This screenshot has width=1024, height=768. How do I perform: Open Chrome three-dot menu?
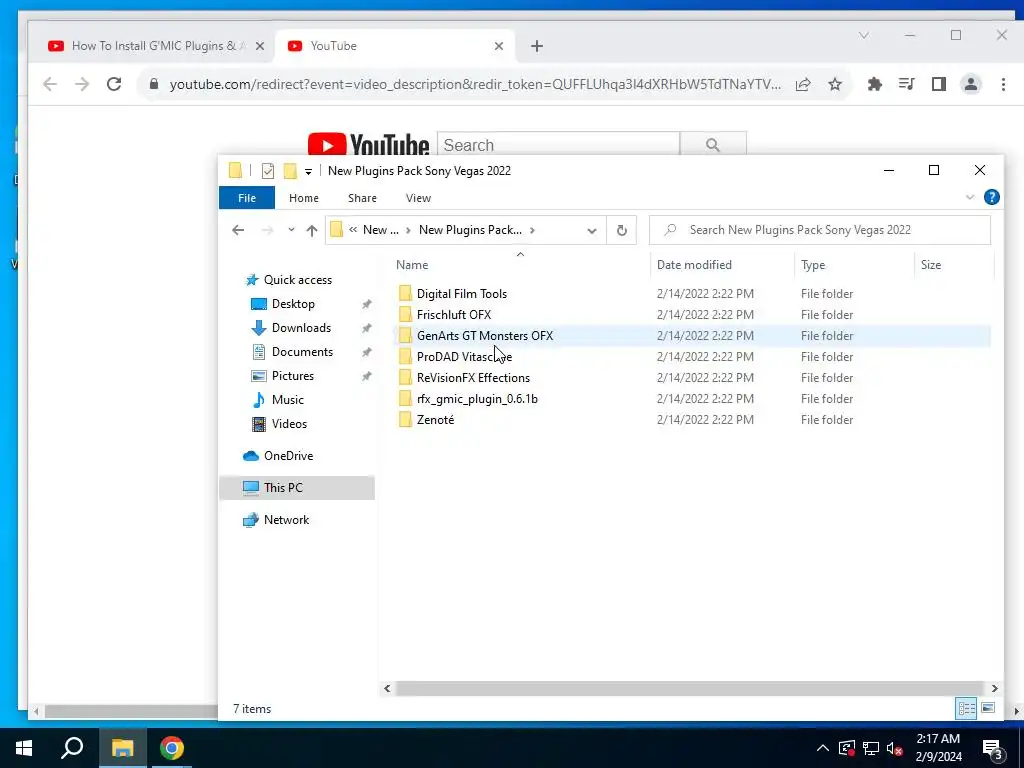[1003, 84]
